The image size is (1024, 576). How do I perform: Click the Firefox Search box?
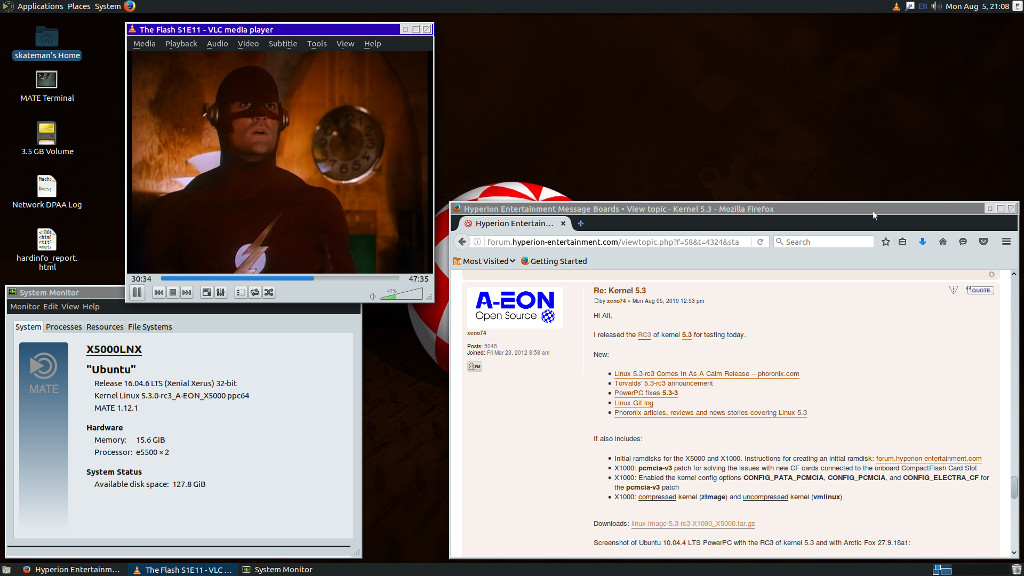coord(824,242)
